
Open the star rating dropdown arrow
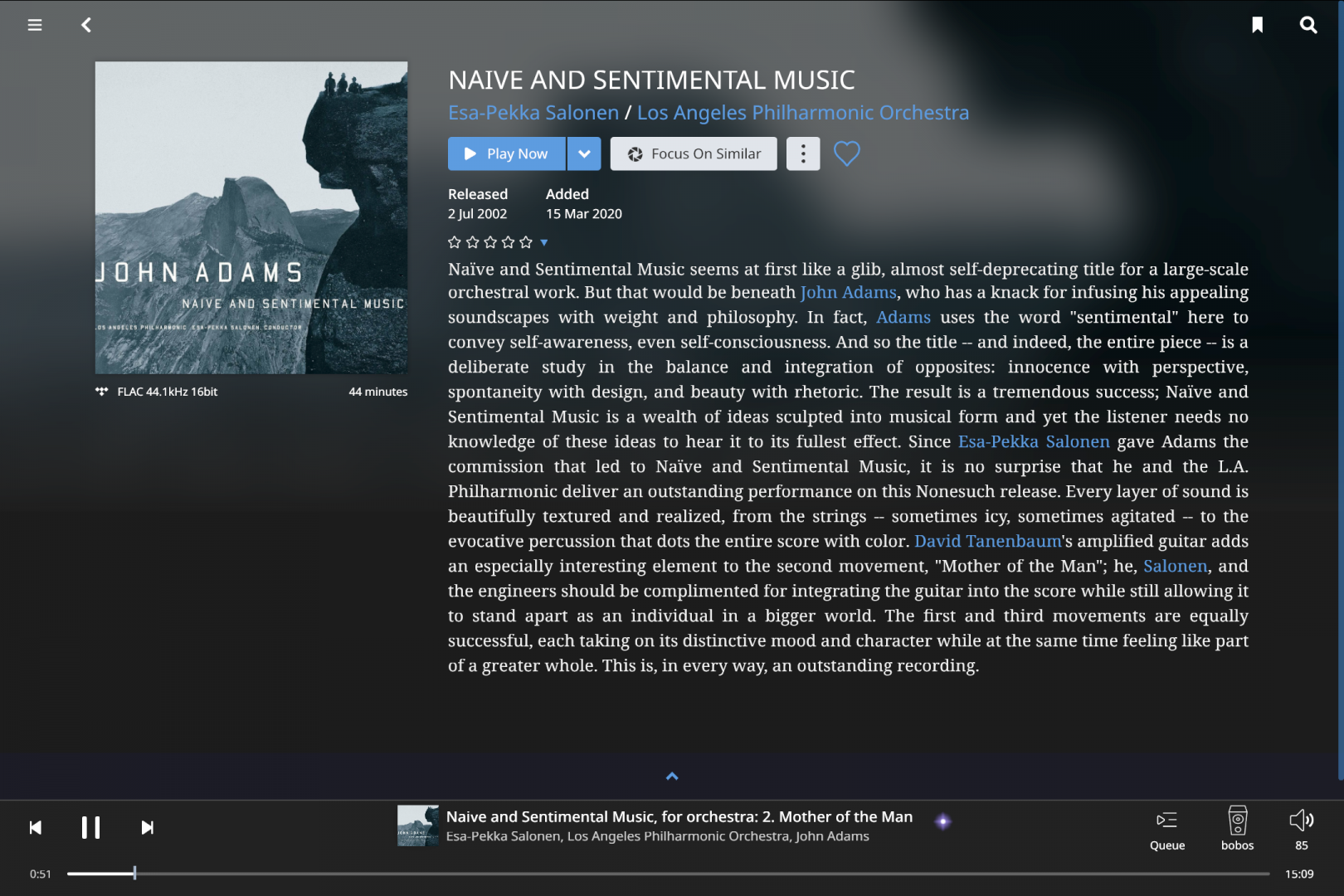(544, 242)
